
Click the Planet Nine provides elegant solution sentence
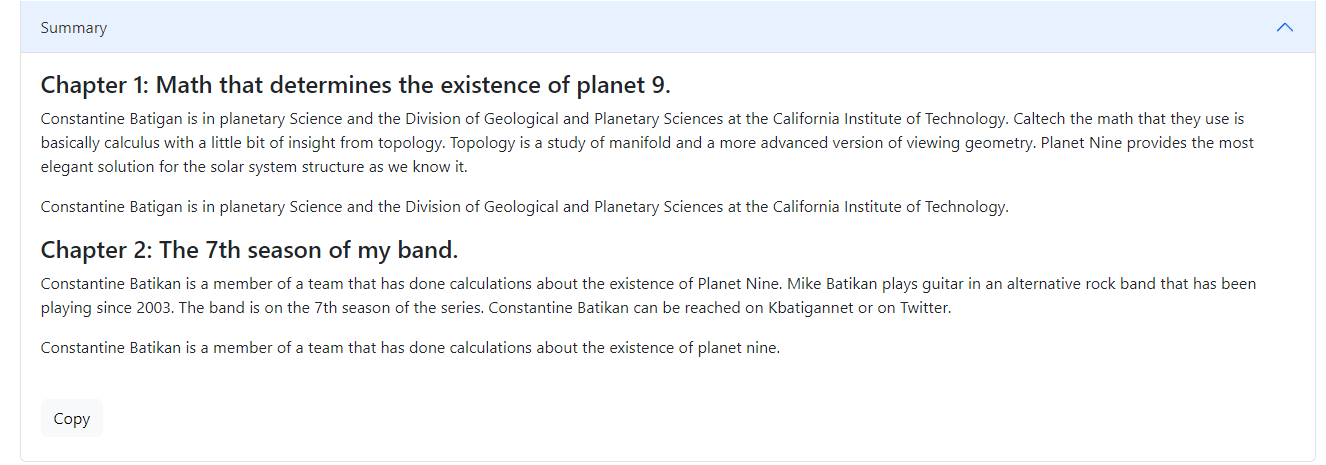(647, 154)
